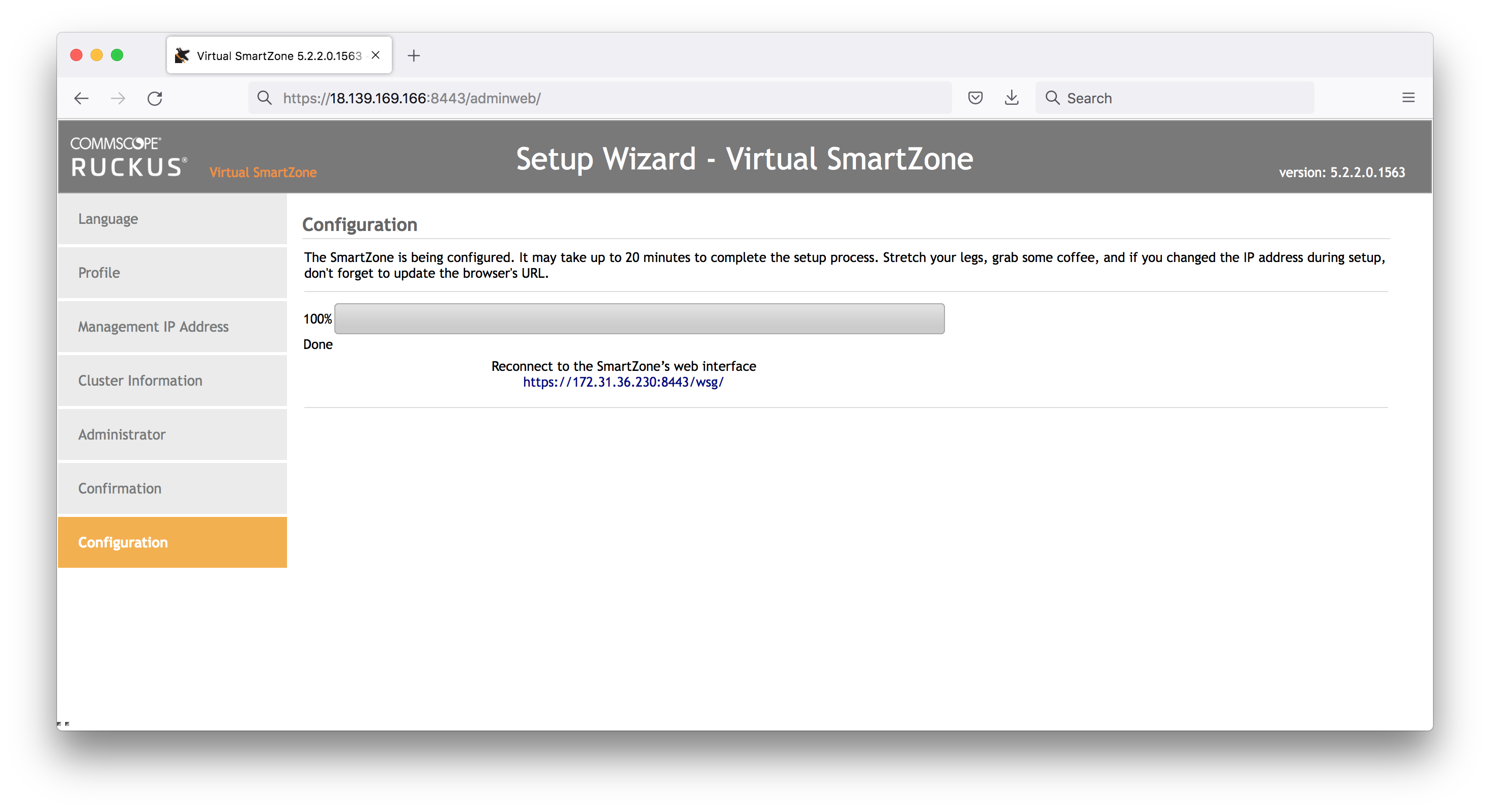The height and width of the screenshot is (812, 1490).
Task: Reload the page with the refresh icon
Action: [154, 98]
